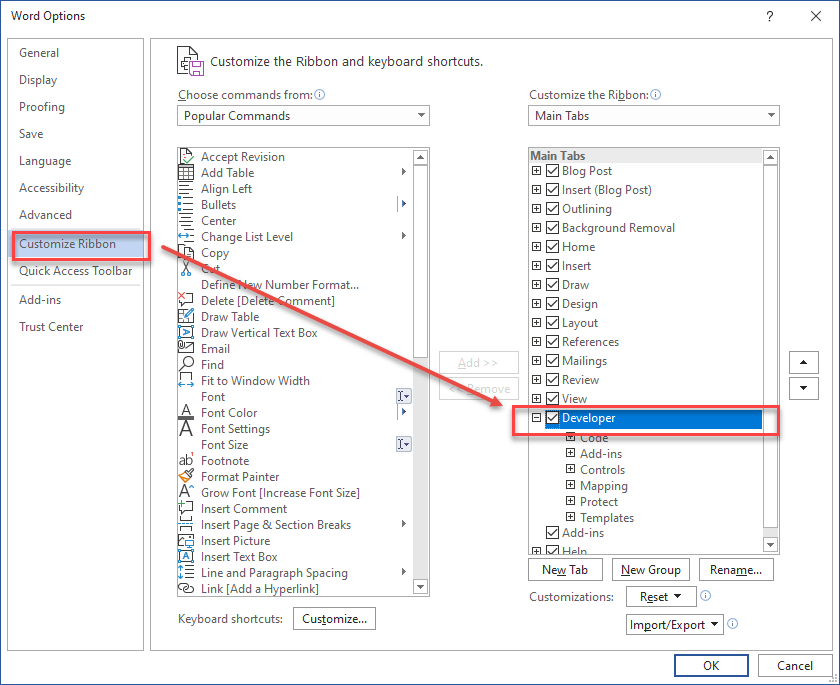Click the Move Down arrow button
The image size is (840, 685).
[x=804, y=388]
